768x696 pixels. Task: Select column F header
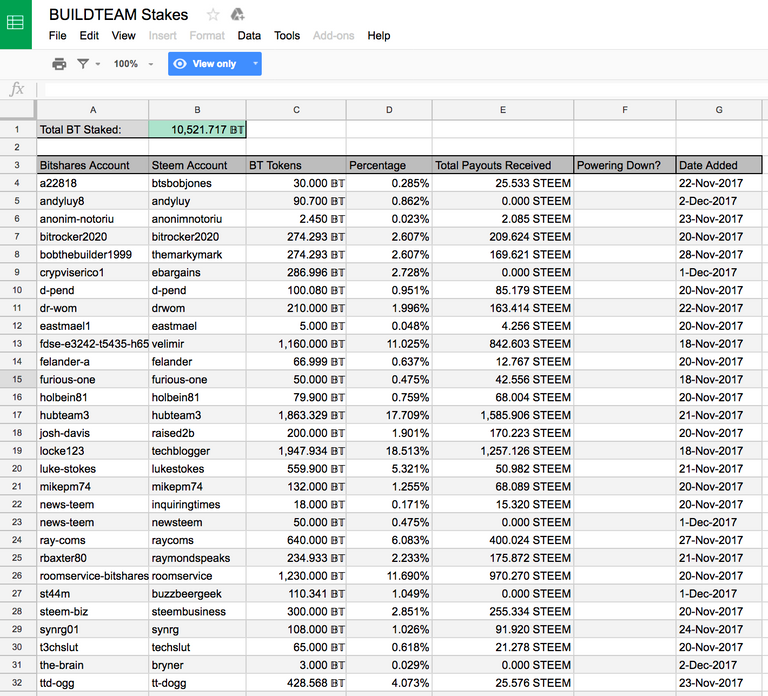625,110
